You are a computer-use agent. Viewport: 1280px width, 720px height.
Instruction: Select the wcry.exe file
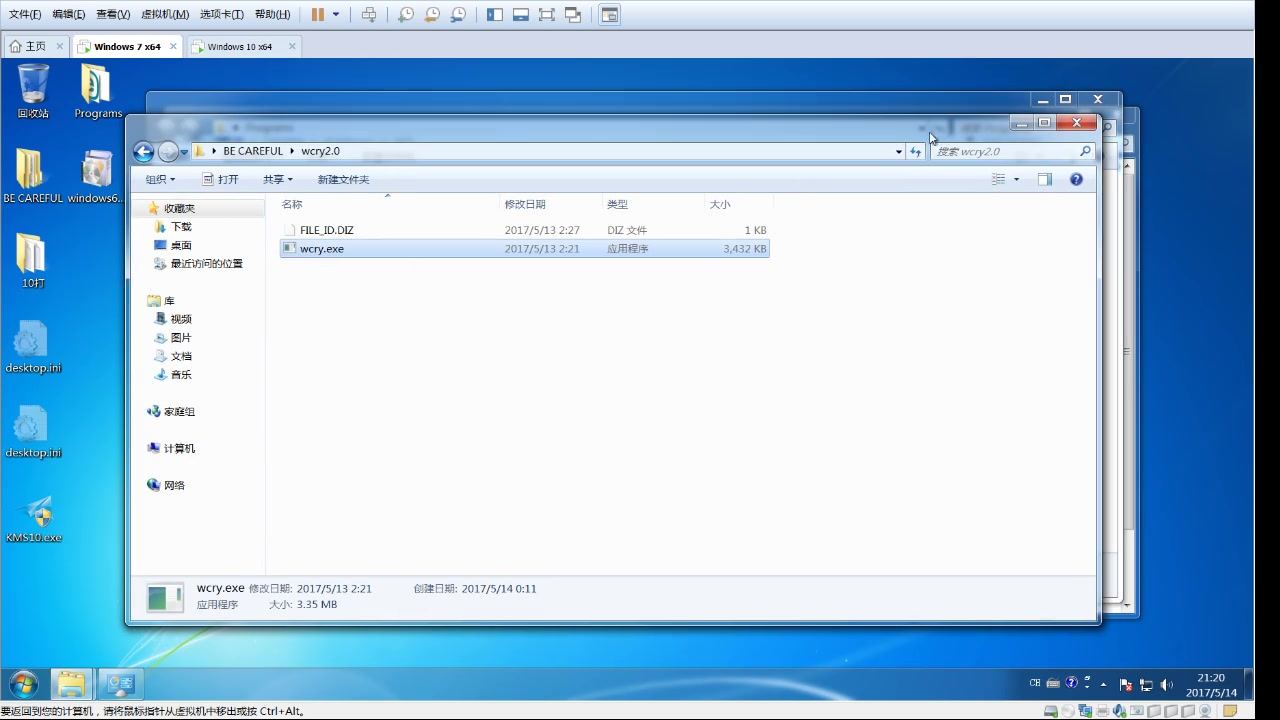point(525,248)
